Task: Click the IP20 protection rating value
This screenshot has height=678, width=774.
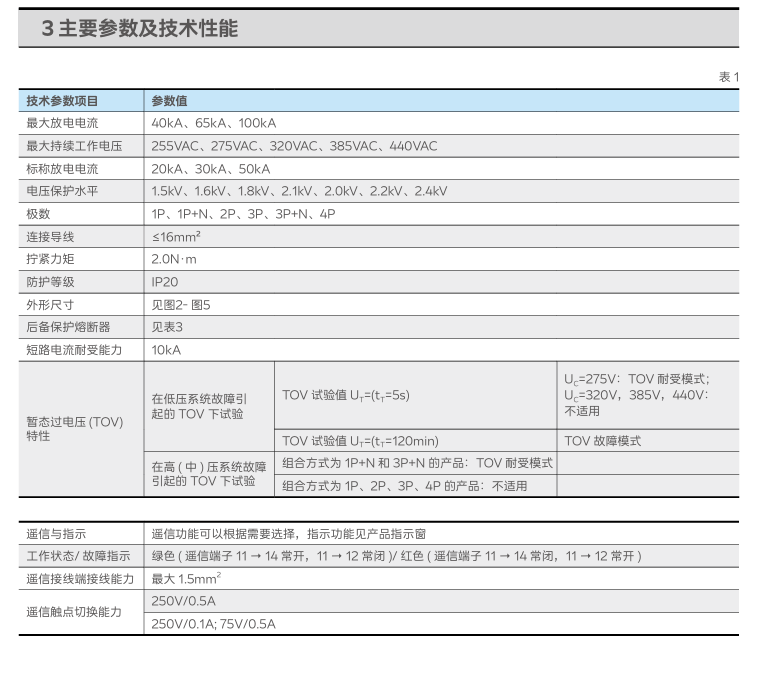Action: click(165, 282)
